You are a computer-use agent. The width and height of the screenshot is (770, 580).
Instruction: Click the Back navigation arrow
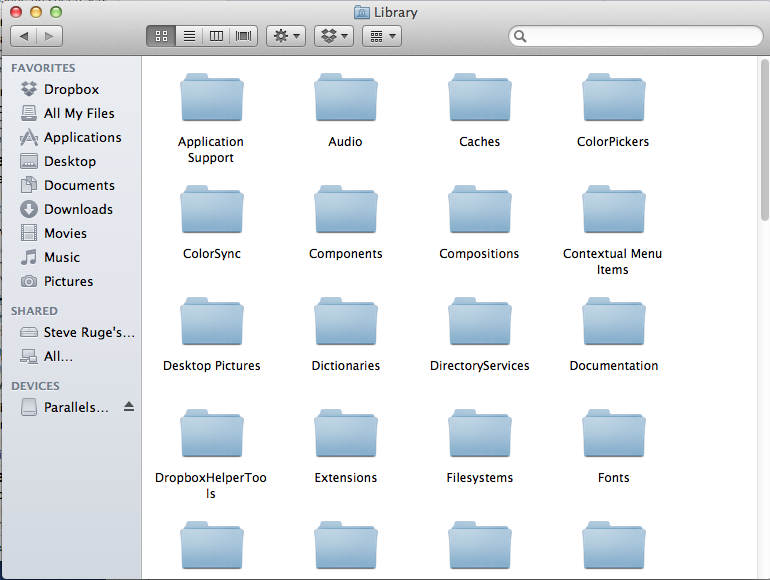coord(24,36)
